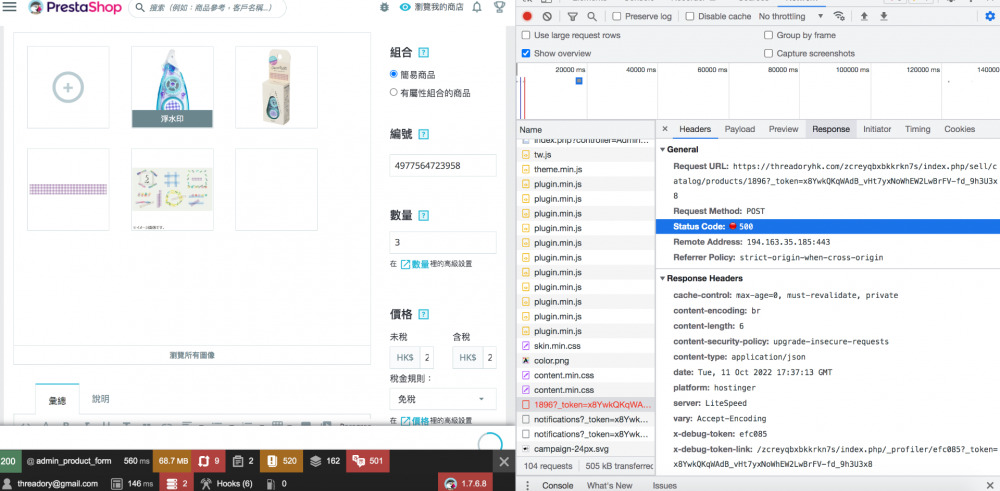Open the PrestaShop hamburger menu
This screenshot has width=1000, height=491.
click(x=10, y=8)
